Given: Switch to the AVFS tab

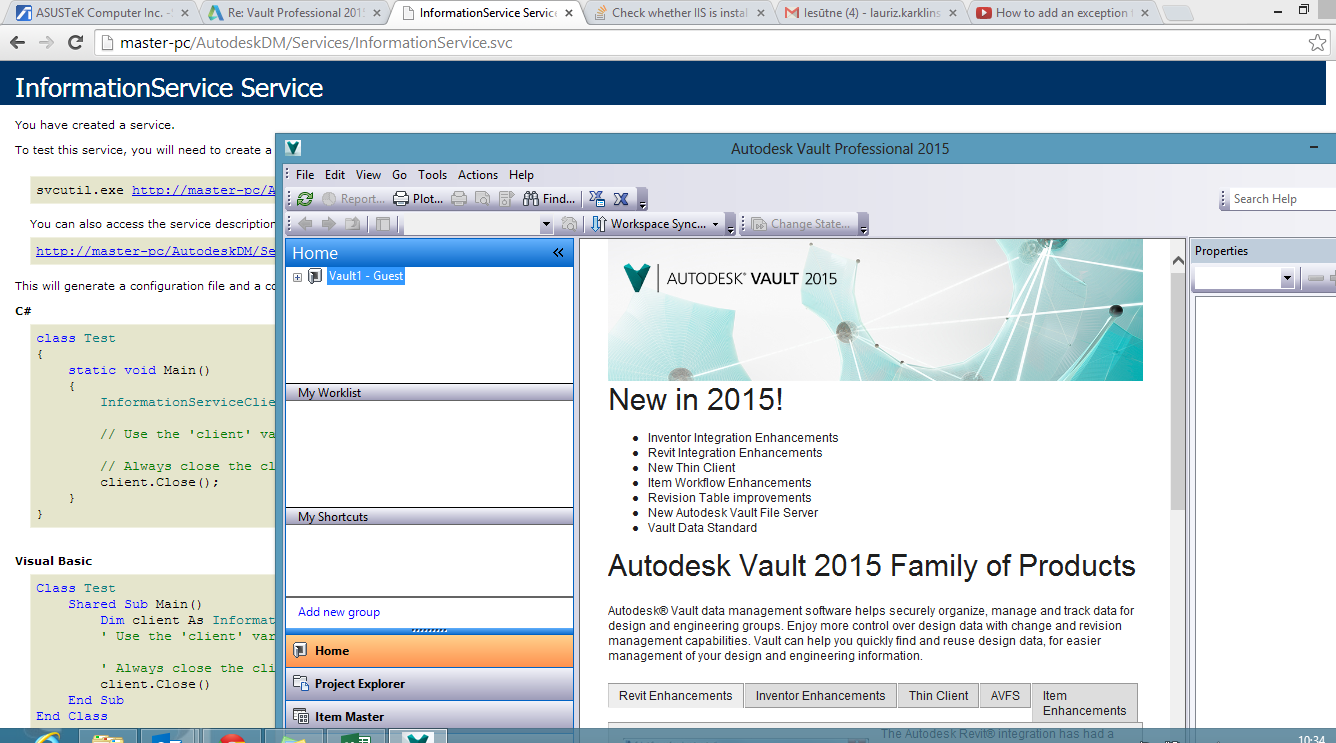Looking at the screenshot, I should coord(1005,696).
